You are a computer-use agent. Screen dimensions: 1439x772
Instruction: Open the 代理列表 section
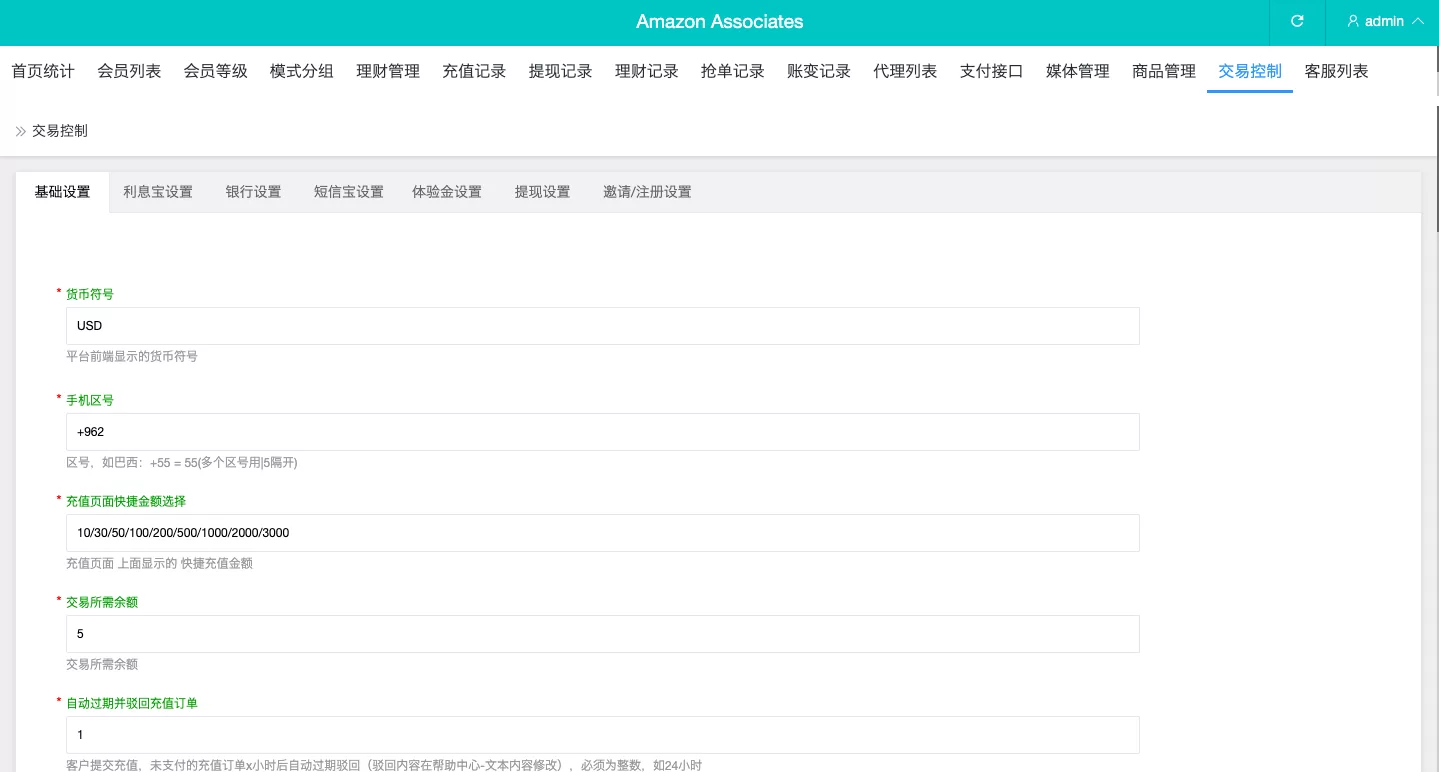click(x=904, y=71)
